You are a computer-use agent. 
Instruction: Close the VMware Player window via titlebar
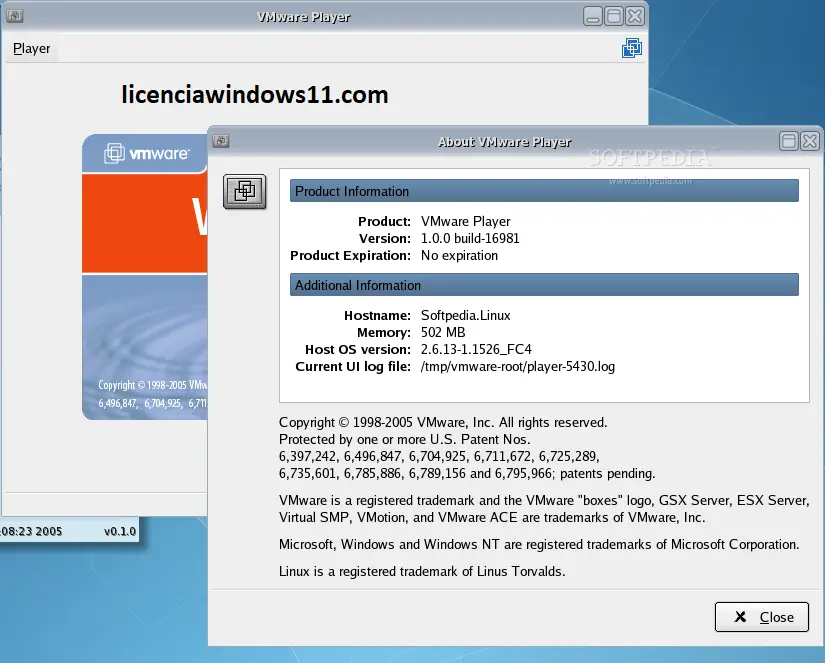(635, 16)
